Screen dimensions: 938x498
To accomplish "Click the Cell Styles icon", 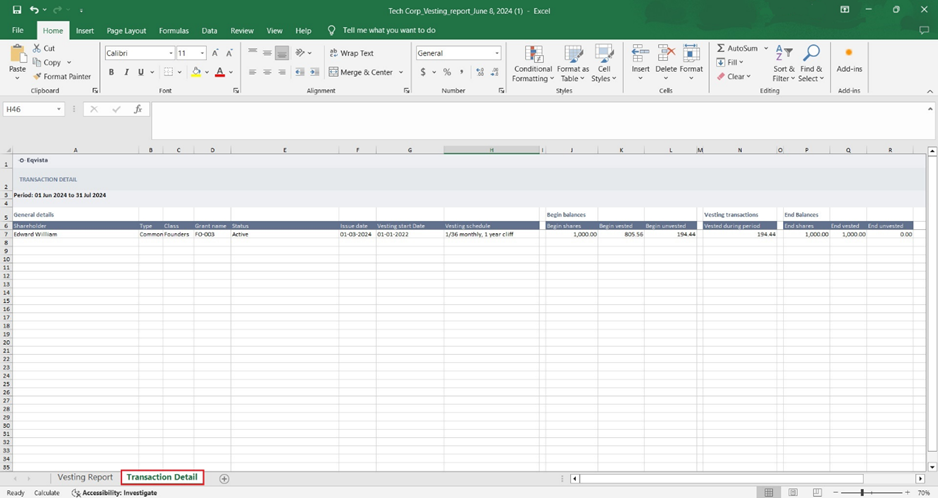I will pos(604,54).
